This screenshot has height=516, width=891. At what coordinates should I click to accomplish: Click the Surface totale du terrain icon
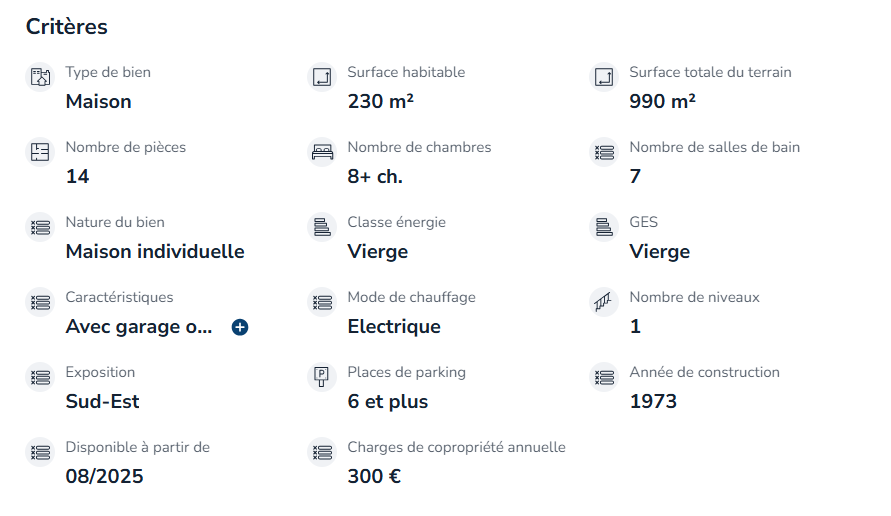pyautogui.click(x=604, y=77)
